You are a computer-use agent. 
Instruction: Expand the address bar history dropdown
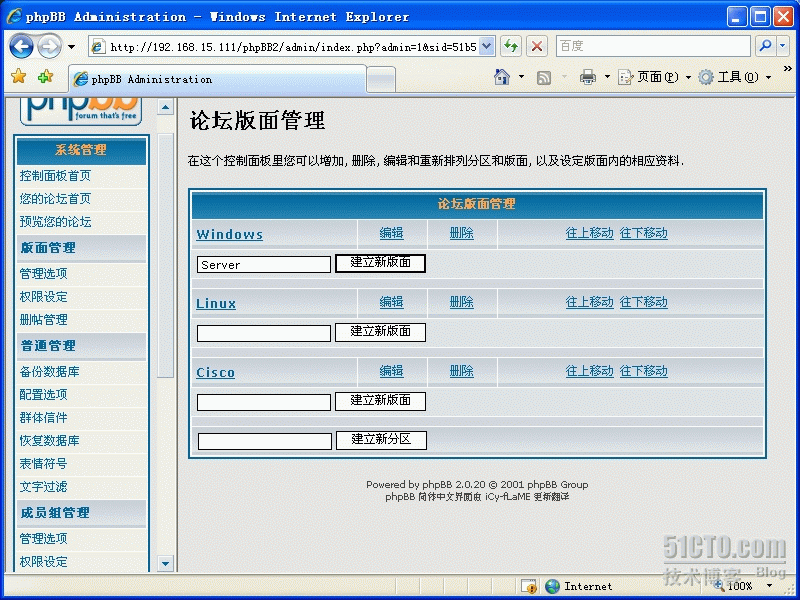487,47
